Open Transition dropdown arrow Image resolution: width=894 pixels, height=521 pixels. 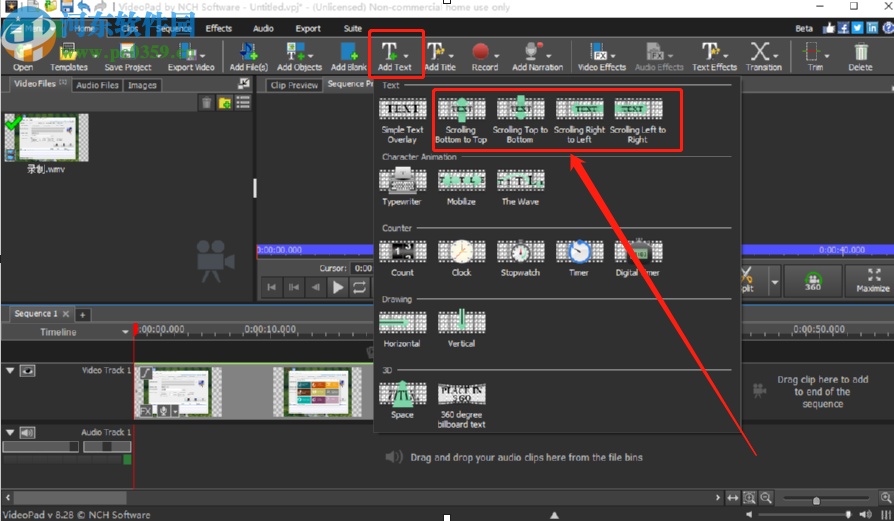776,56
